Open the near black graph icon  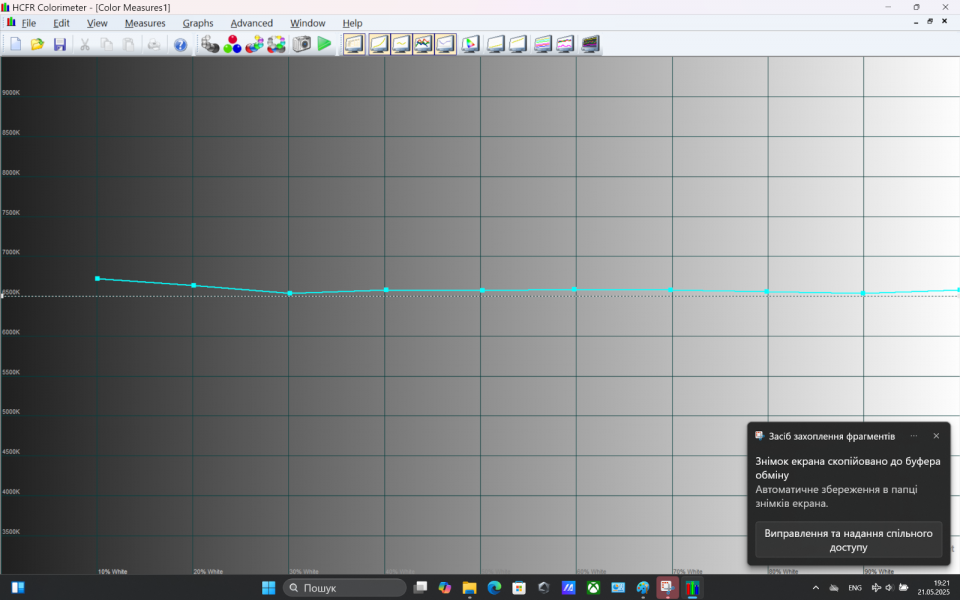[495, 44]
